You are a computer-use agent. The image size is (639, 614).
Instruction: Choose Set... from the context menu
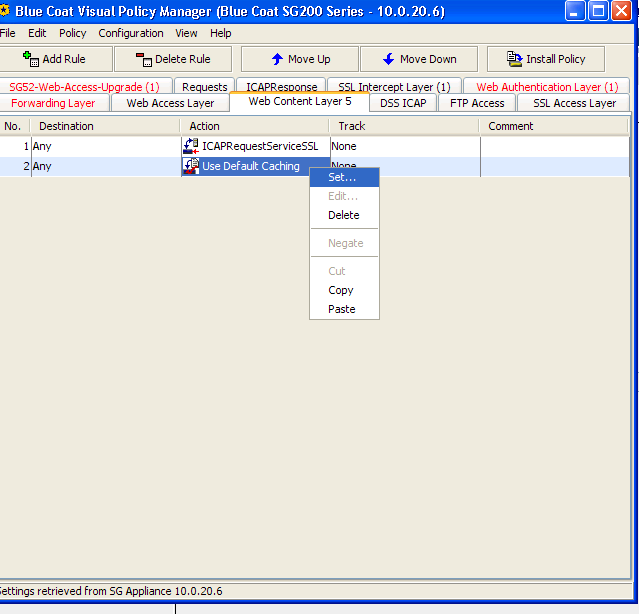pyautogui.click(x=344, y=177)
